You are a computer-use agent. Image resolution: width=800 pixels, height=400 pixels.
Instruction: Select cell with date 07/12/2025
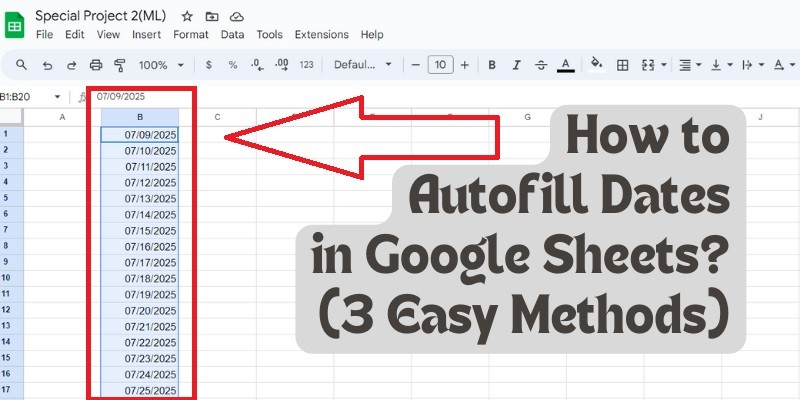pyautogui.click(x=140, y=183)
